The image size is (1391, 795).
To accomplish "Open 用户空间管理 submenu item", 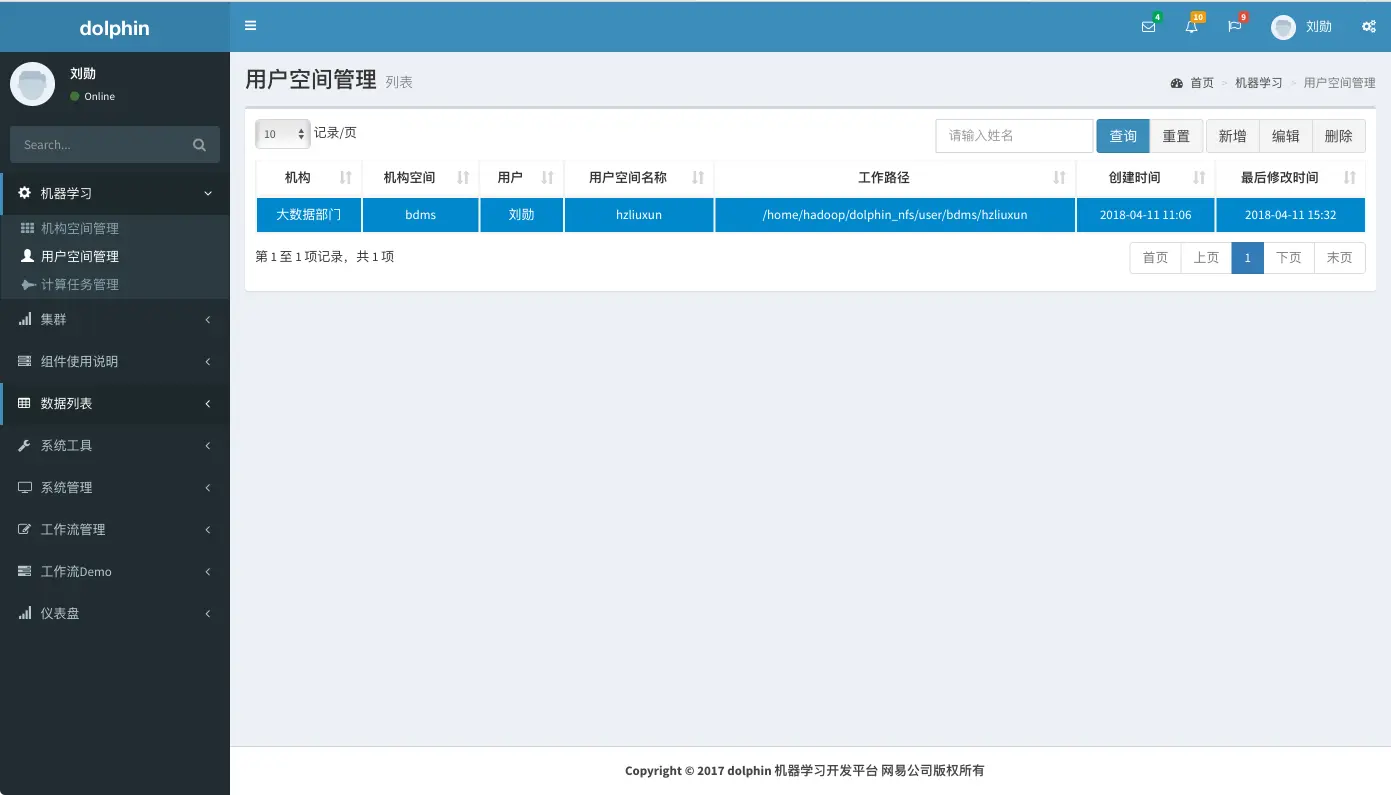I will point(115,256).
